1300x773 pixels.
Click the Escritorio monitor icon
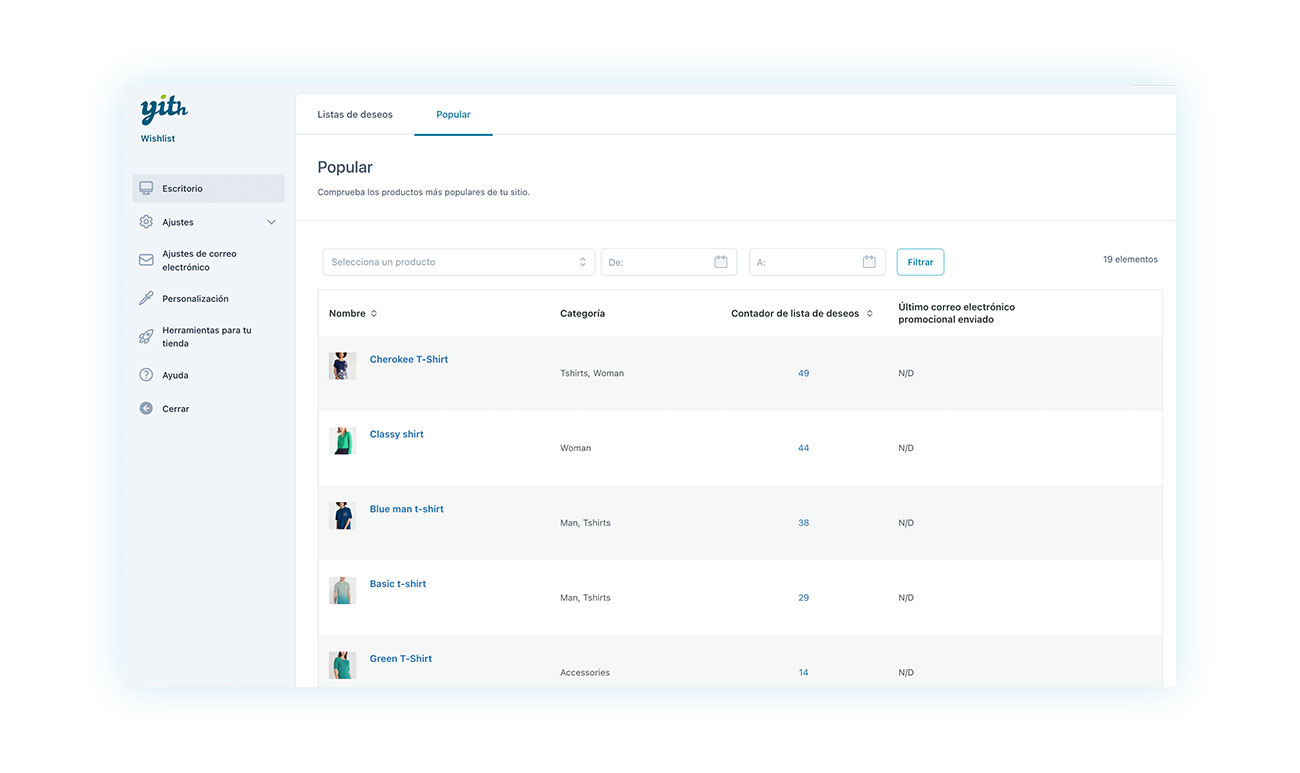pyautogui.click(x=146, y=188)
